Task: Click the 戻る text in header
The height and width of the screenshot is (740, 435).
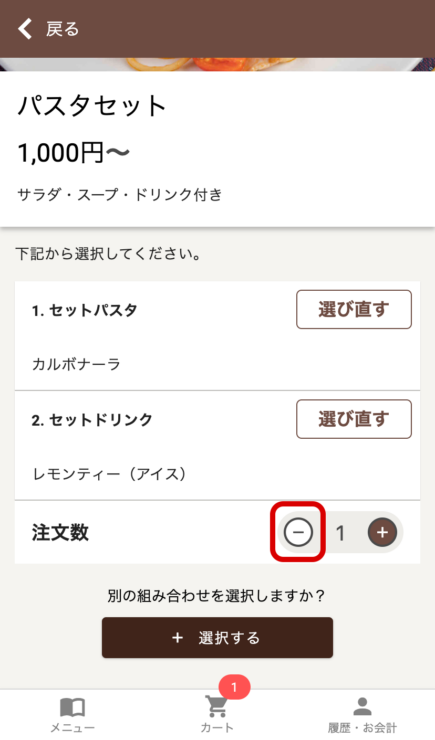Action: [62, 29]
